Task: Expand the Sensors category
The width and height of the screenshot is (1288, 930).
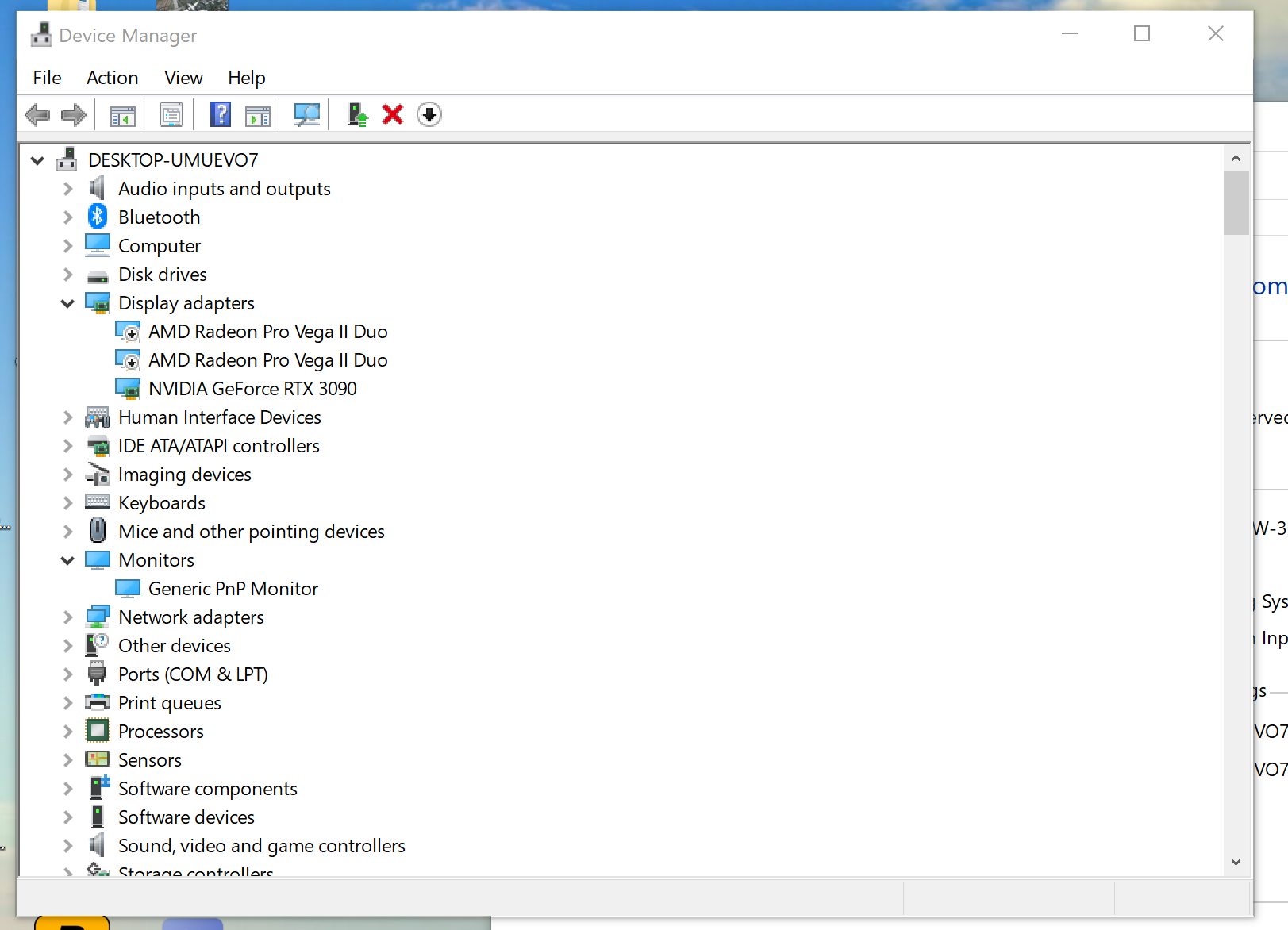Action: pos(68,760)
